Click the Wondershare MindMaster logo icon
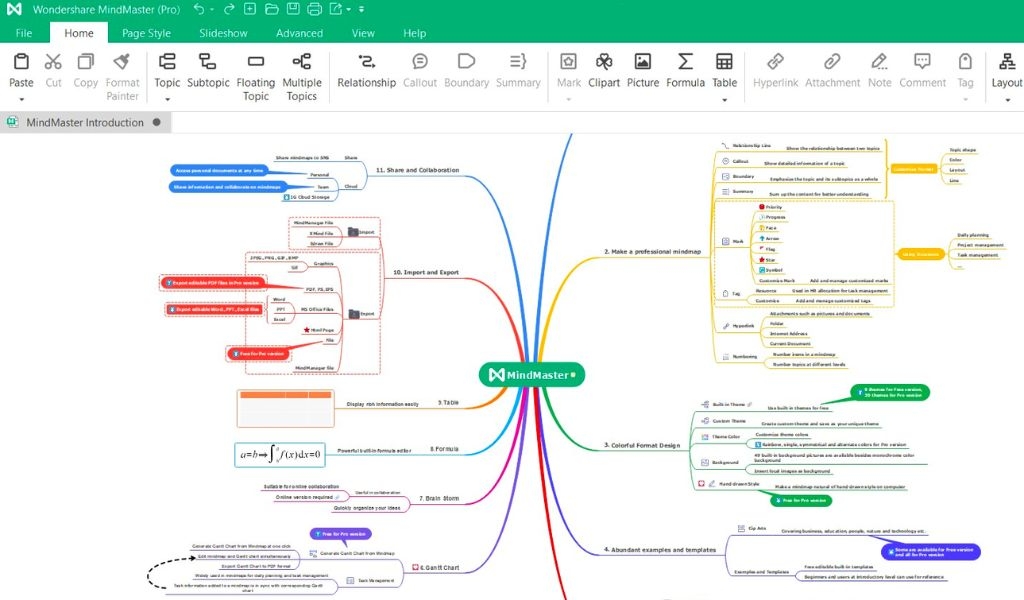1024x600 pixels. coord(14,9)
